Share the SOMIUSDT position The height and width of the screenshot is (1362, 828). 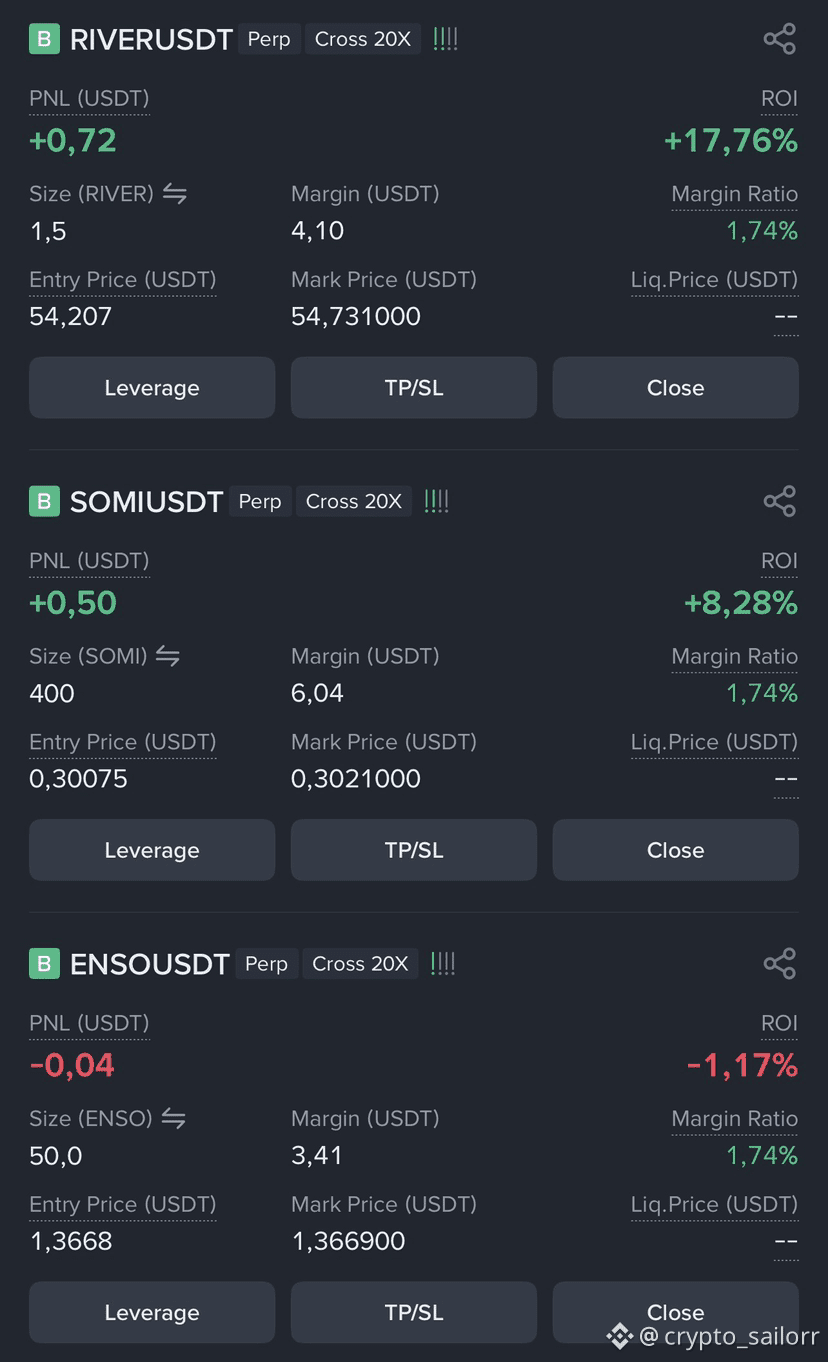click(779, 501)
